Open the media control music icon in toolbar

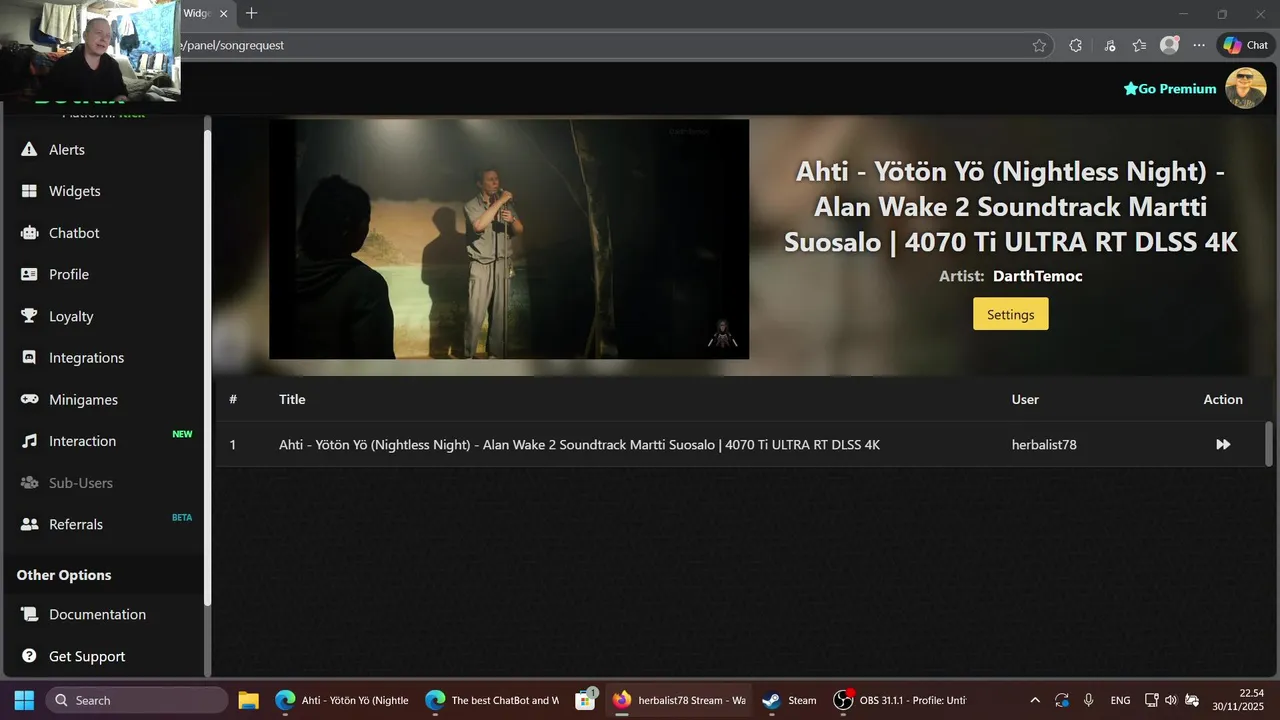click(1110, 45)
